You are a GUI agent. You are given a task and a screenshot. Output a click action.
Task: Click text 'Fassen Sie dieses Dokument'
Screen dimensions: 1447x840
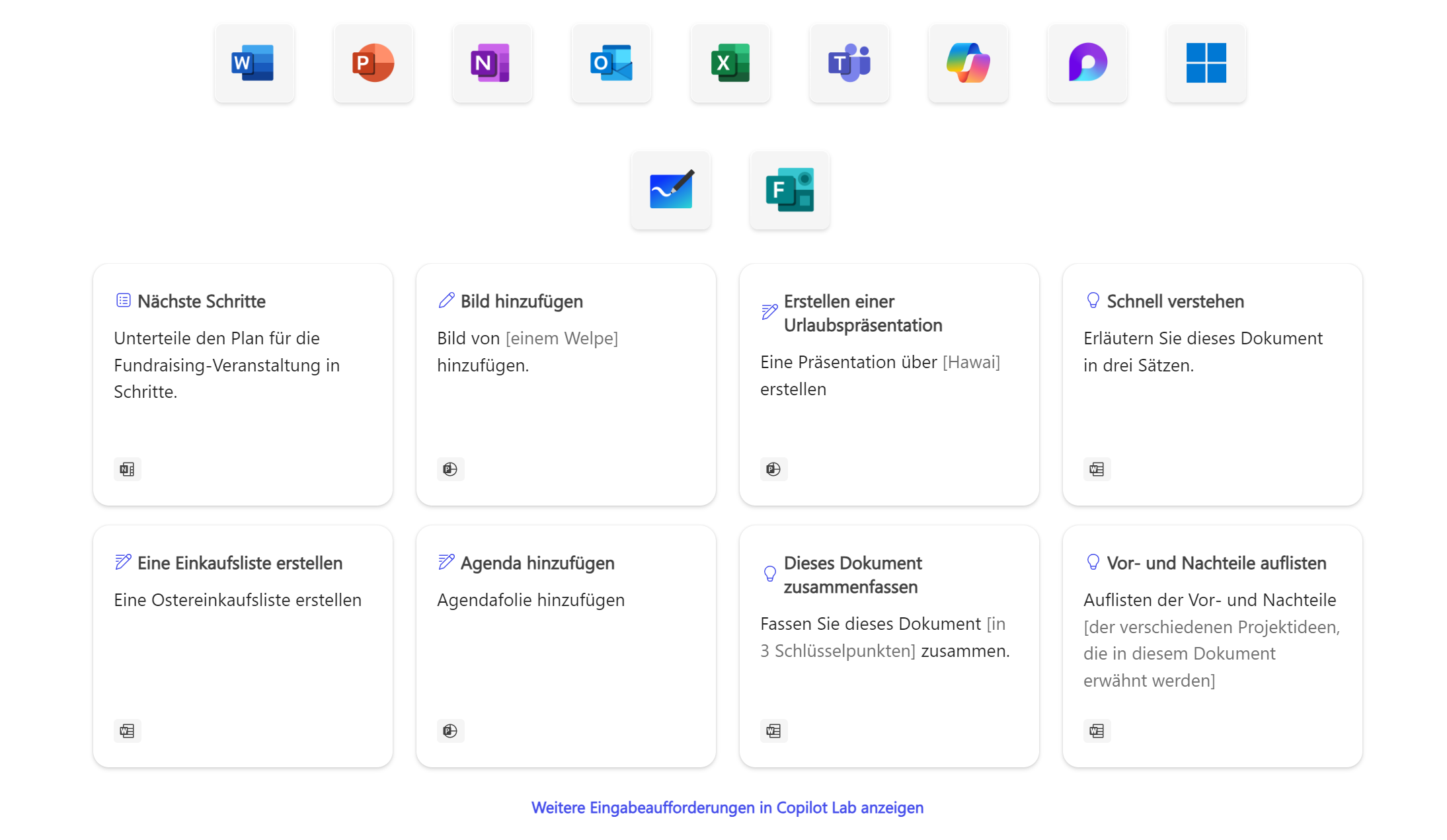[871, 624]
